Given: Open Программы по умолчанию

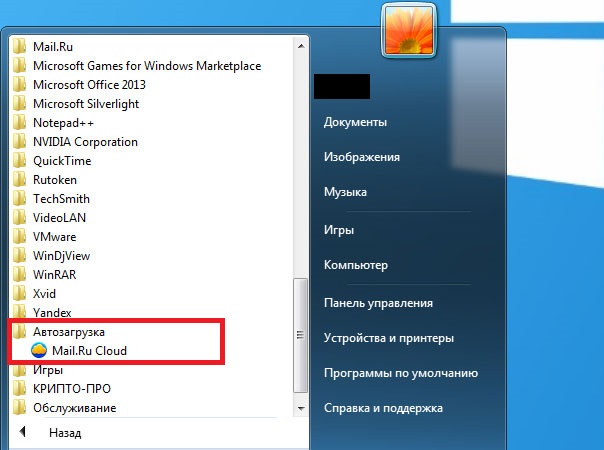Looking at the screenshot, I should coord(401,373).
